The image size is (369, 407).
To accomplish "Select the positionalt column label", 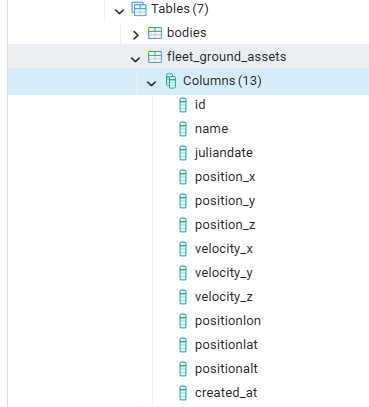I will point(226,369).
